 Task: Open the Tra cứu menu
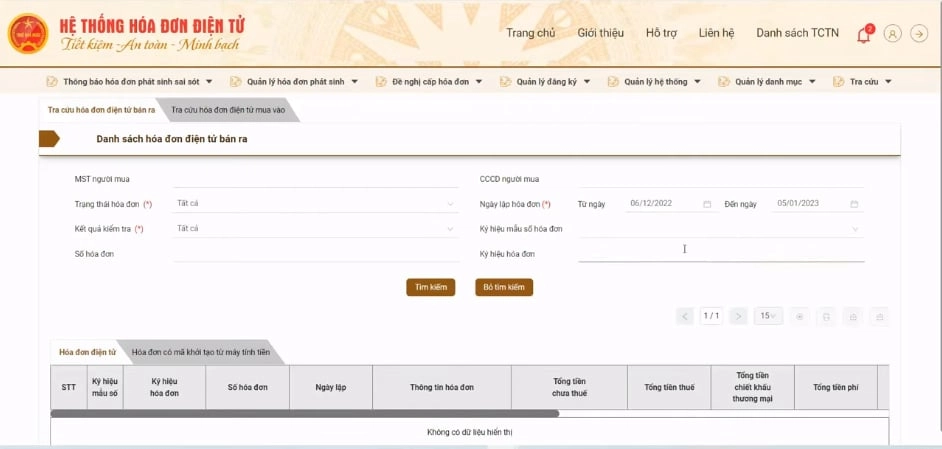click(x=863, y=82)
